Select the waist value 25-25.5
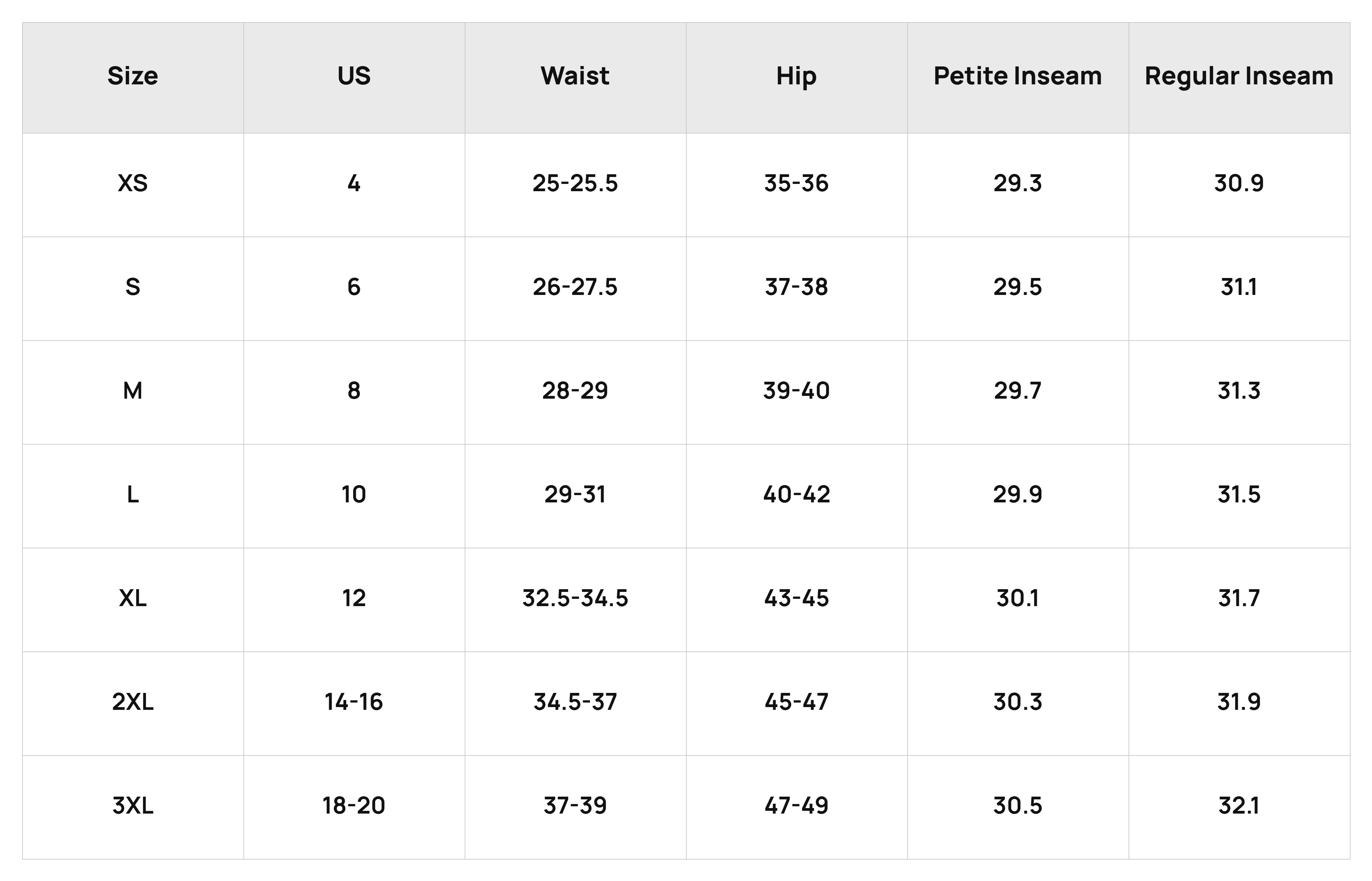 [575, 183]
